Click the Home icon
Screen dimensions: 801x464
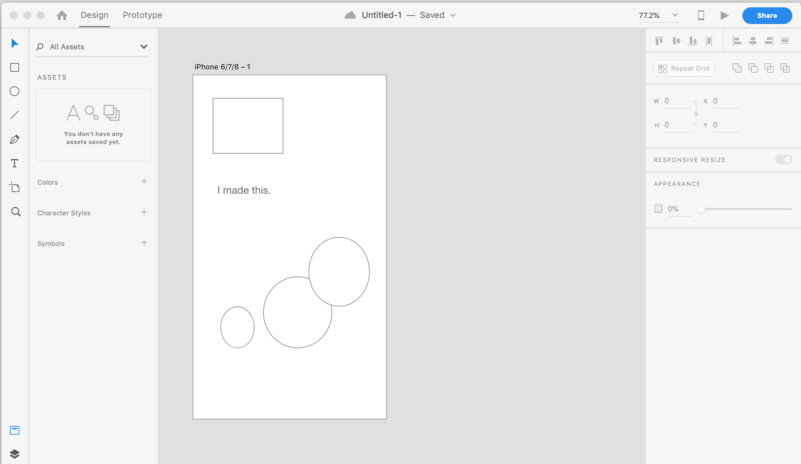click(x=62, y=15)
